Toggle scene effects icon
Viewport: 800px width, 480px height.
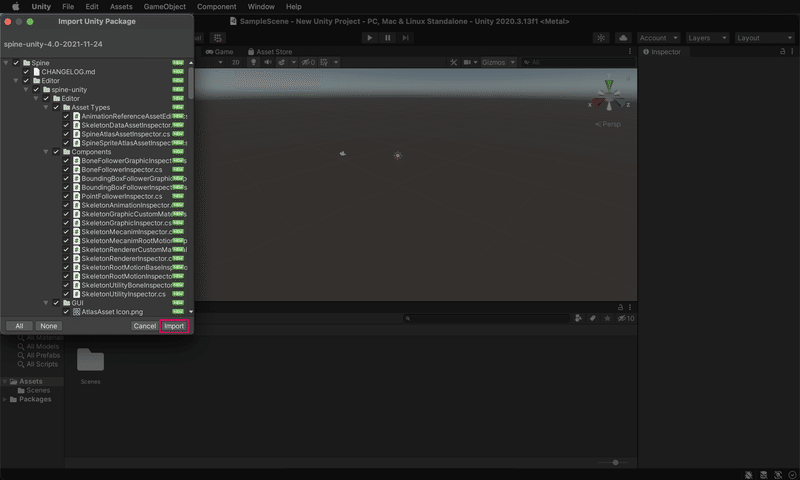pos(282,62)
